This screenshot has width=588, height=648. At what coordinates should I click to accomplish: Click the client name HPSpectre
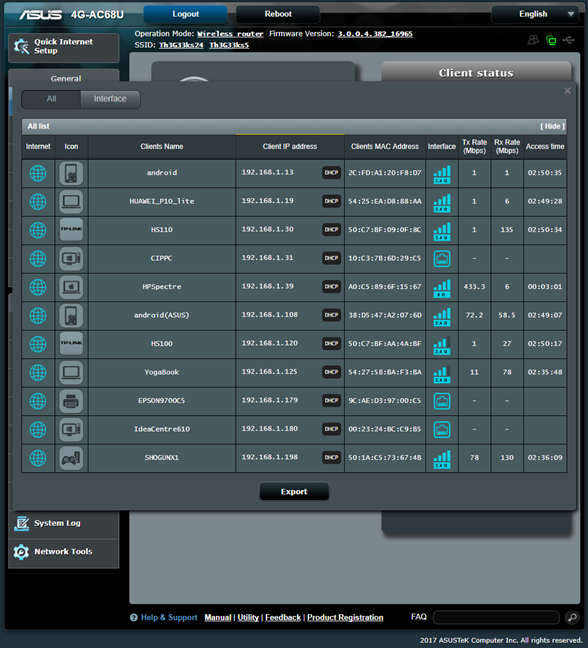[x=162, y=287]
